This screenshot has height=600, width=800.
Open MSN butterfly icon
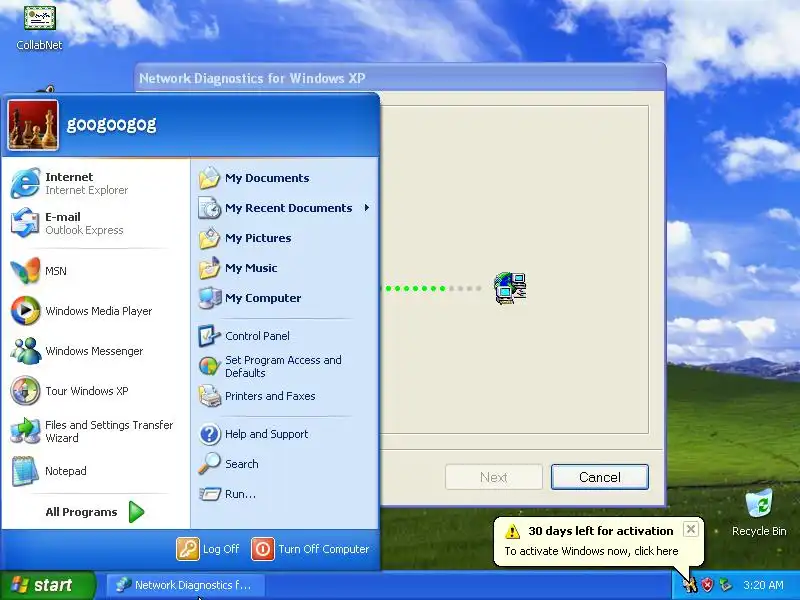point(24,270)
